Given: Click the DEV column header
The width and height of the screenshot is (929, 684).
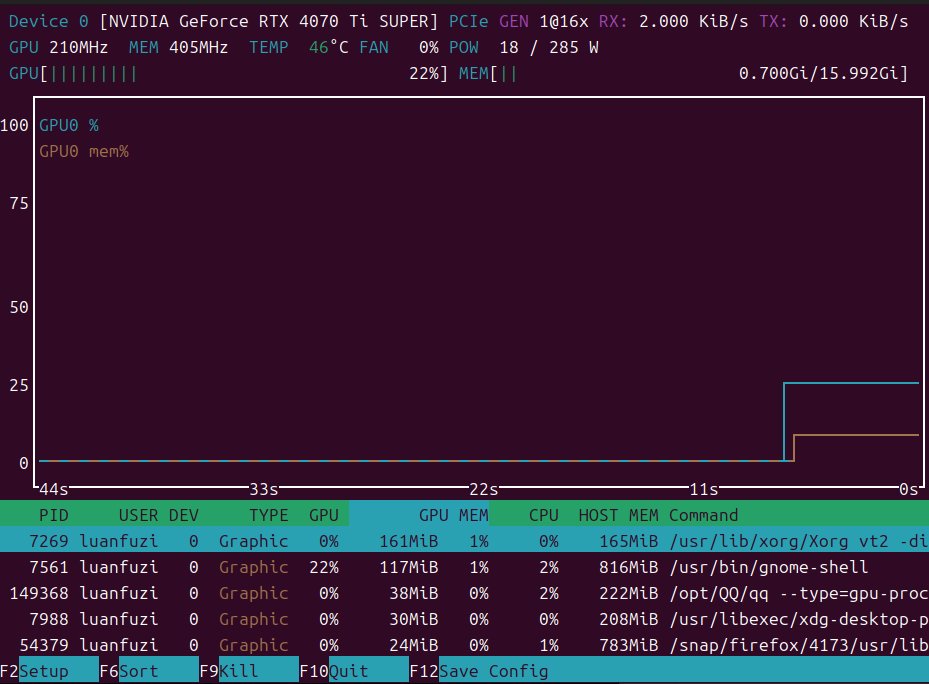Looking at the screenshot, I should pyautogui.click(x=184, y=515).
